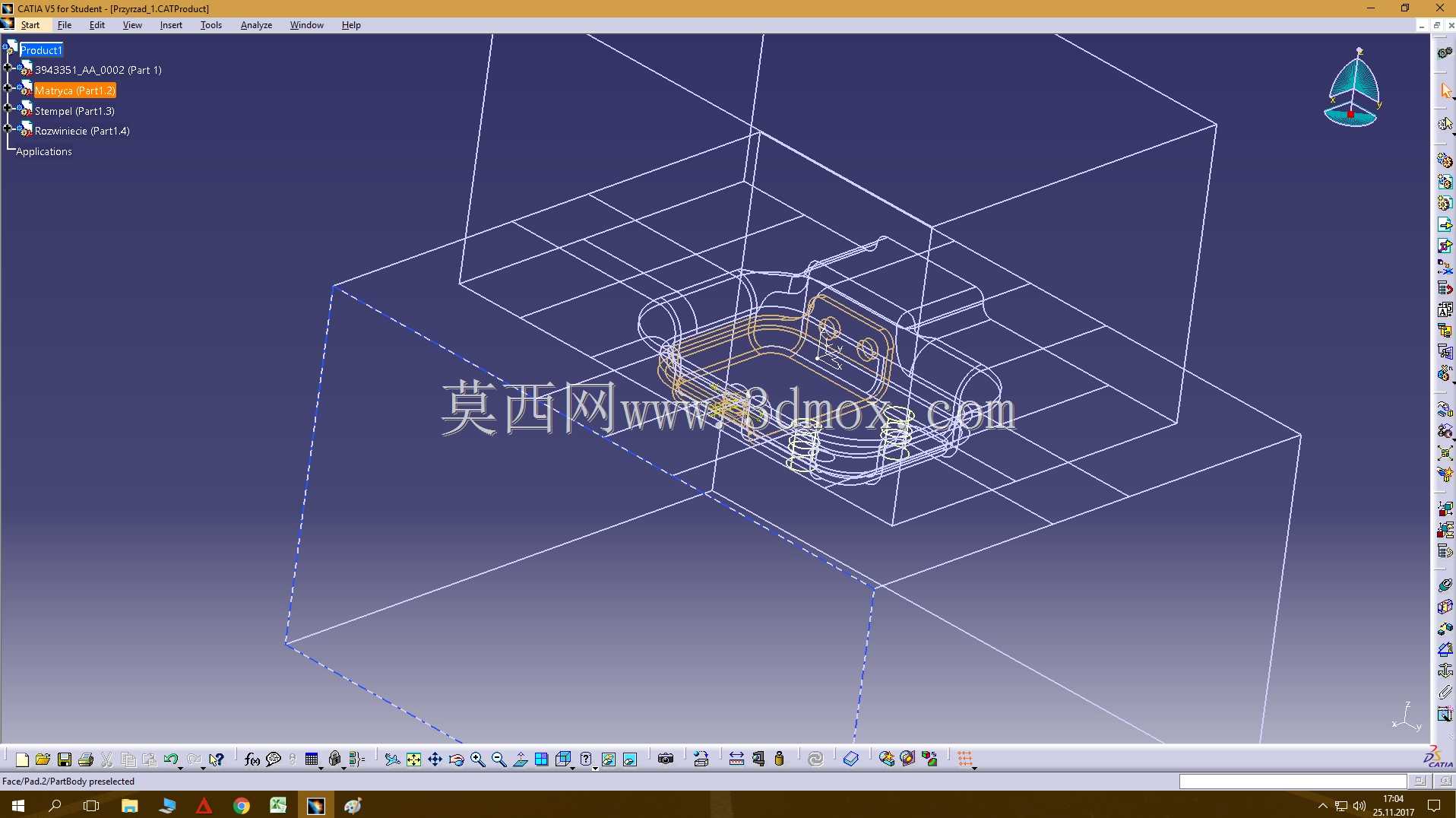Click the orange grid snap icon
This screenshot has width=1456, height=818.
pos(964,759)
